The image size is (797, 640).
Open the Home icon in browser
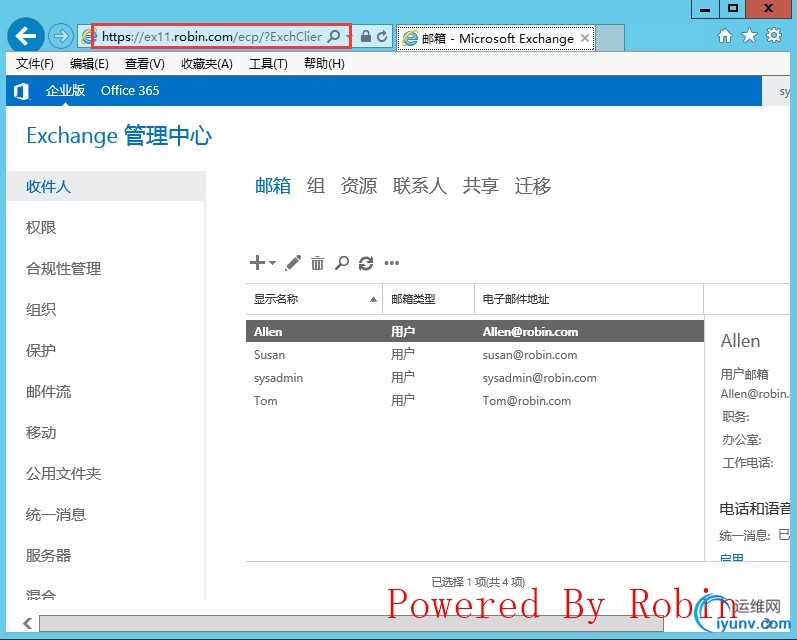(x=725, y=36)
